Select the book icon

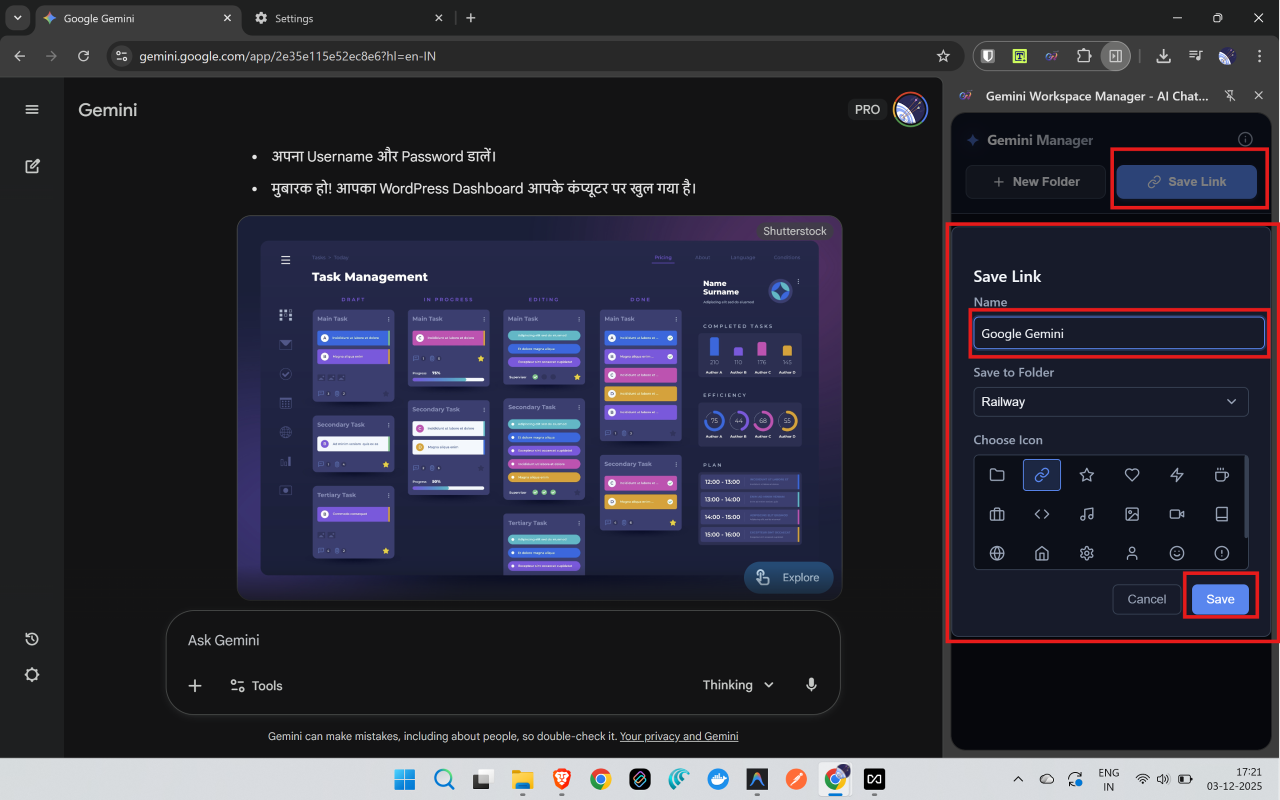1221,514
